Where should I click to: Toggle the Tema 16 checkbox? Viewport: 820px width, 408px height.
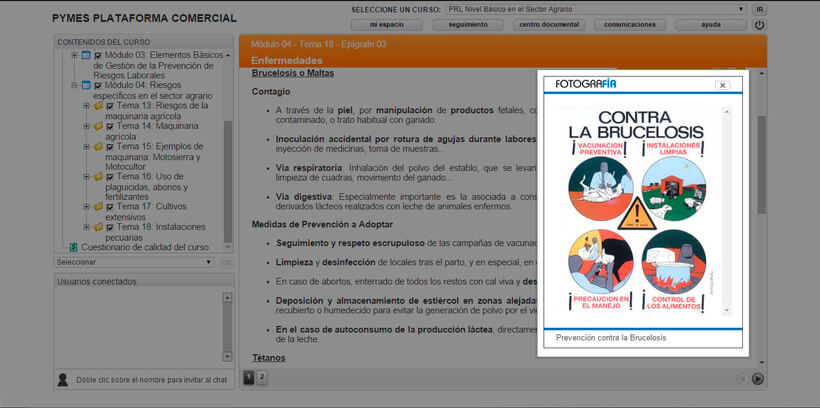pos(110,177)
